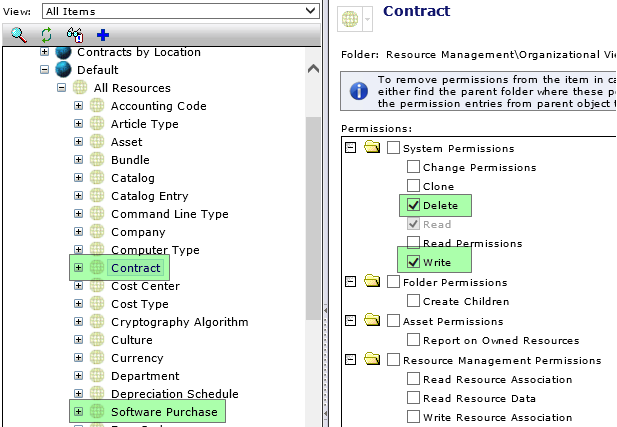Click the Resource Management Permissions folder icon
617x427 pixels.
click(x=372, y=359)
